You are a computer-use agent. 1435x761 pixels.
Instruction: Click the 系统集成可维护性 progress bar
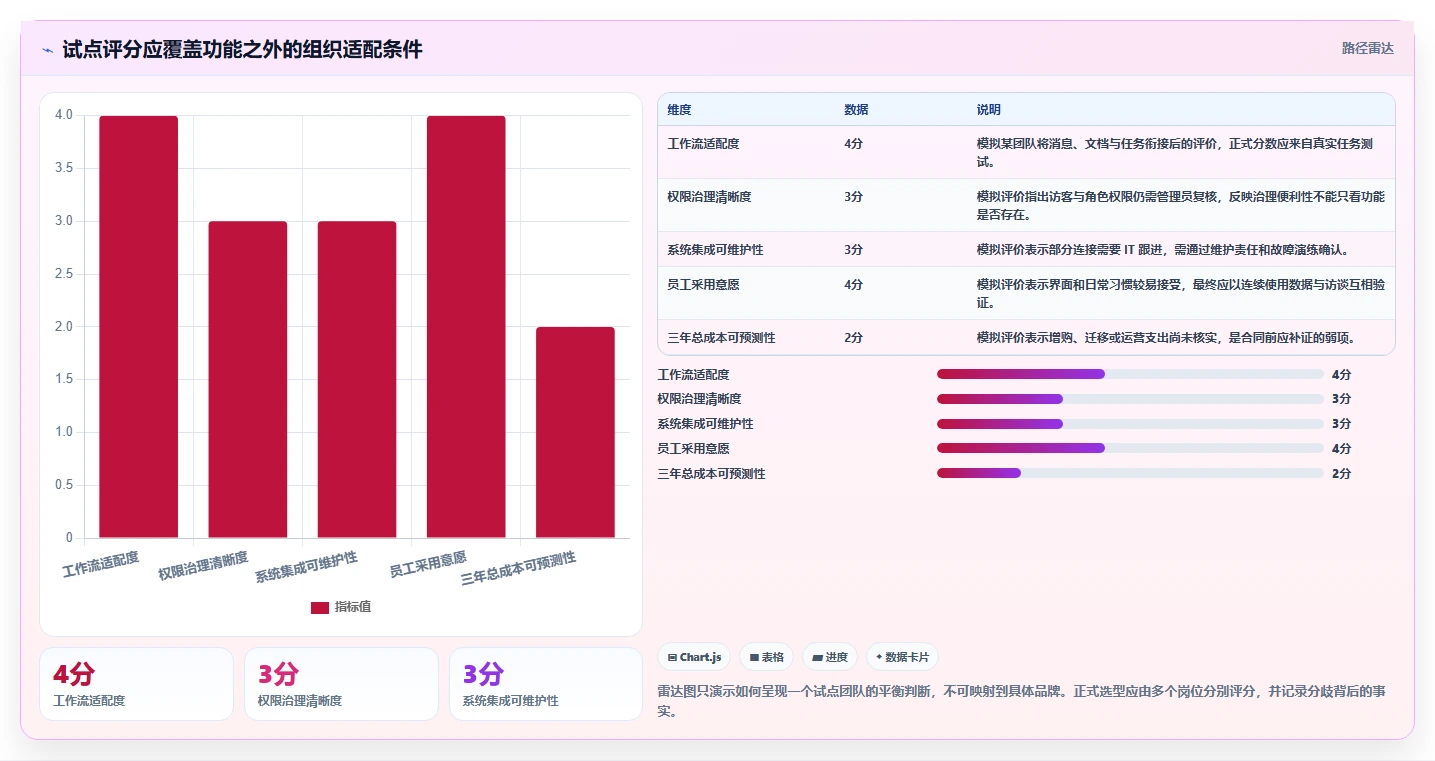[x=1130, y=424]
